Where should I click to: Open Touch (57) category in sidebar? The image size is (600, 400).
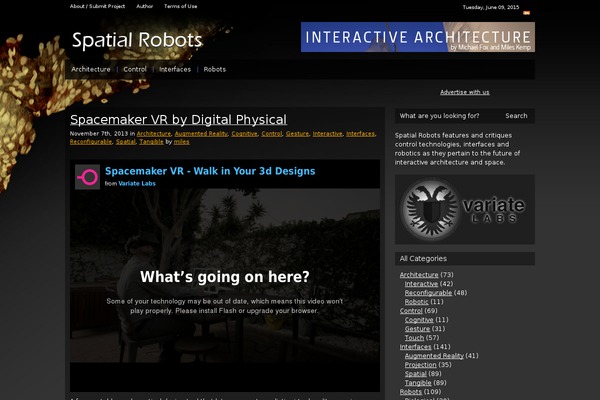click(x=414, y=338)
